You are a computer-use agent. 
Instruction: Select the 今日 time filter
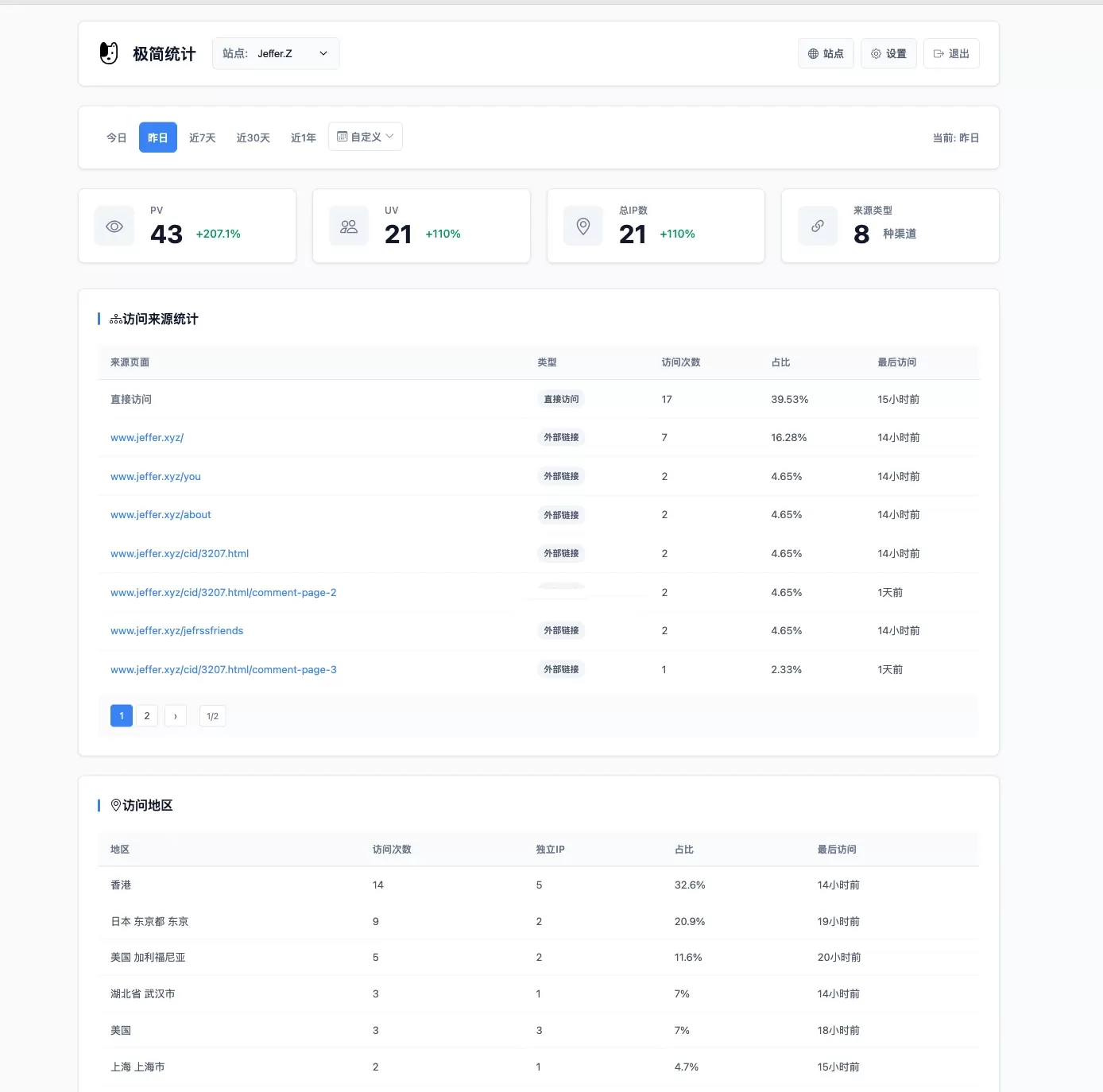pyautogui.click(x=116, y=137)
